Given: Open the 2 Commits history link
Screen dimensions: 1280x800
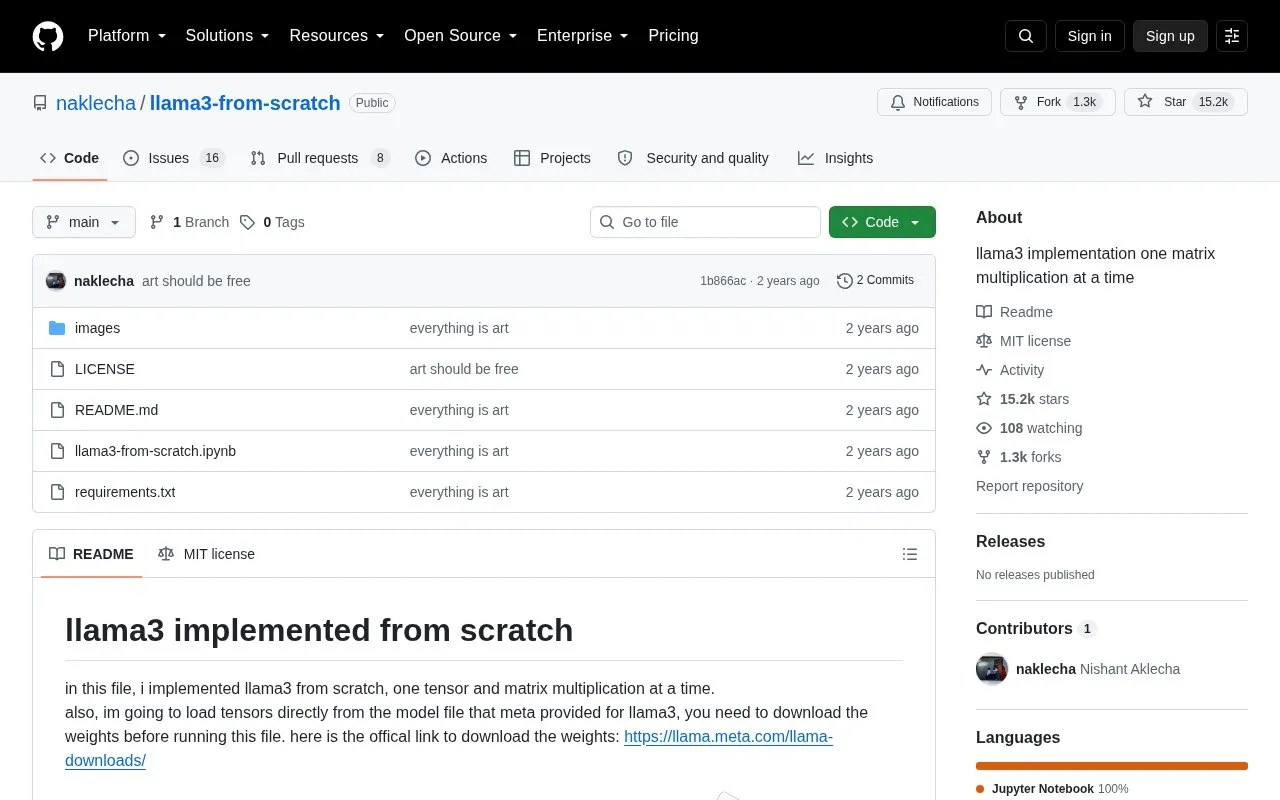Looking at the screenshot, I should click(x=875, y=281).
